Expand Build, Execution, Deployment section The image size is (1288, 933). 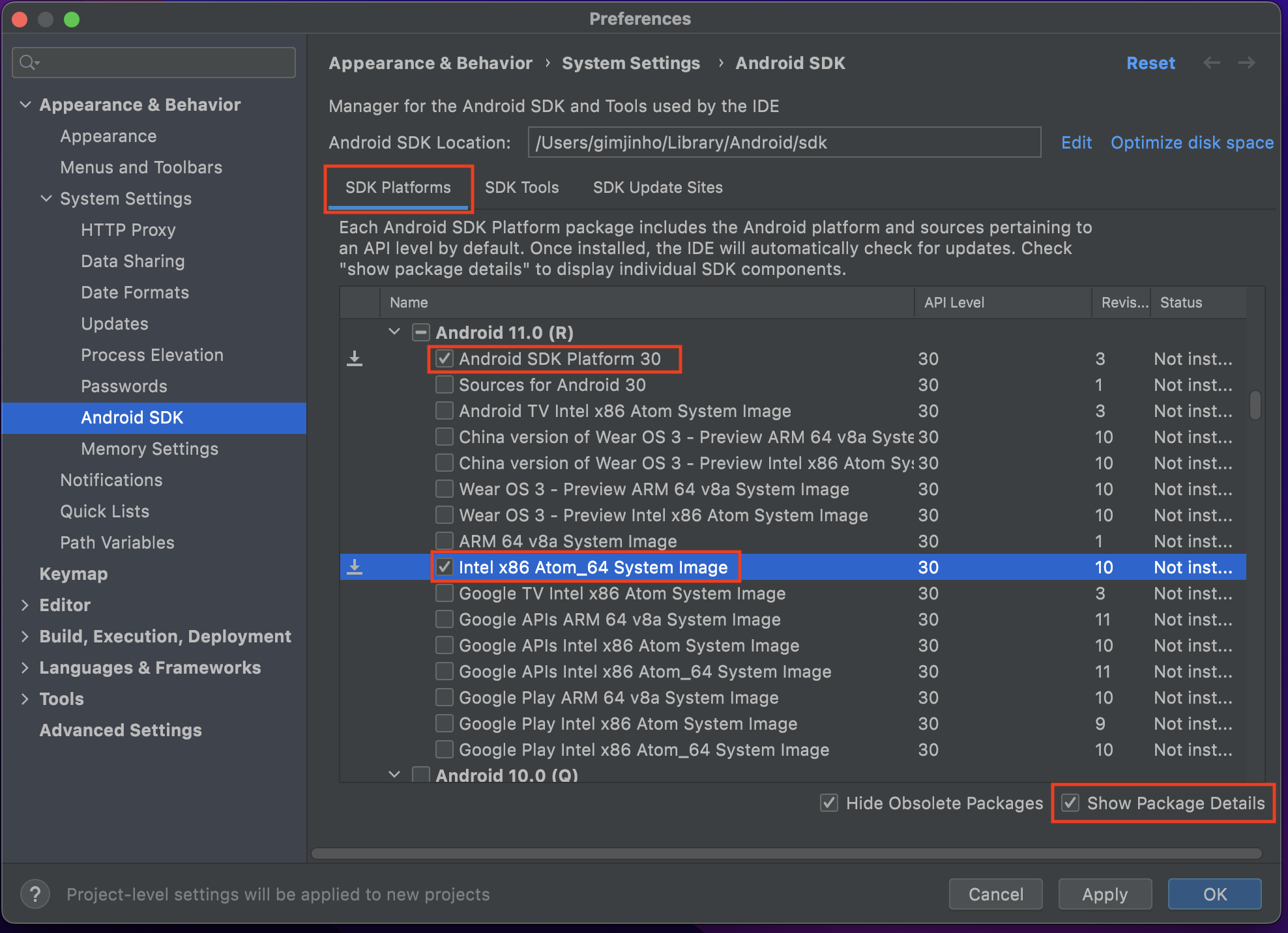click(25, 637)
